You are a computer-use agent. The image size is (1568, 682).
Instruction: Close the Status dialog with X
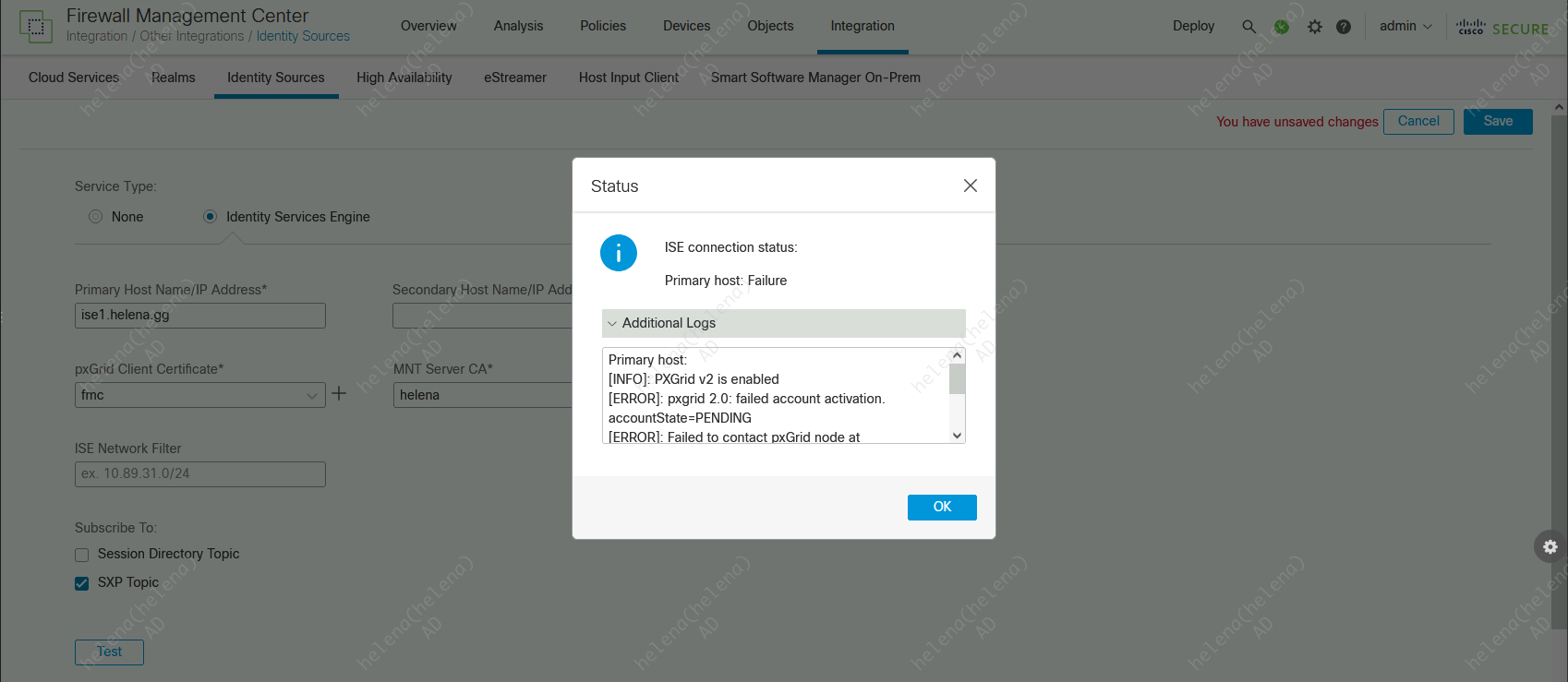pyautogui.click(x=970, y=185)
